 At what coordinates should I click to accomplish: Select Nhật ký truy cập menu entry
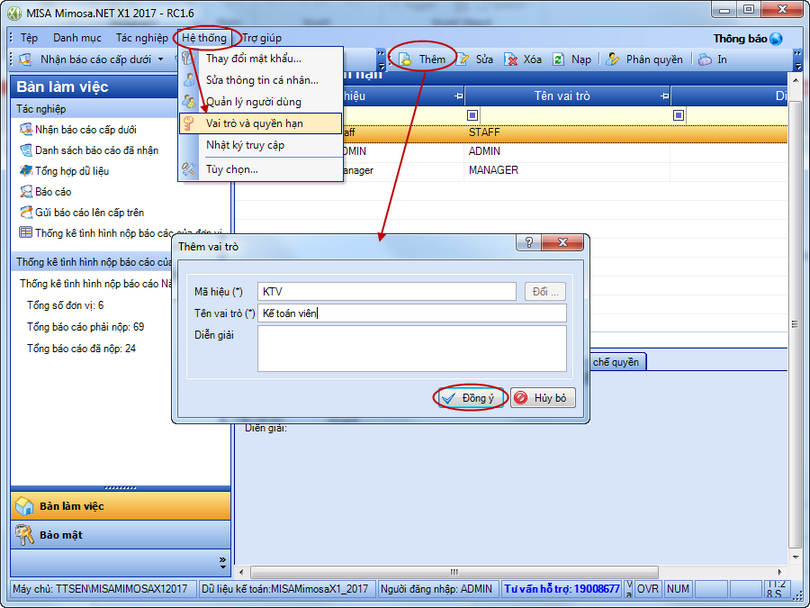tap(261, 145)
